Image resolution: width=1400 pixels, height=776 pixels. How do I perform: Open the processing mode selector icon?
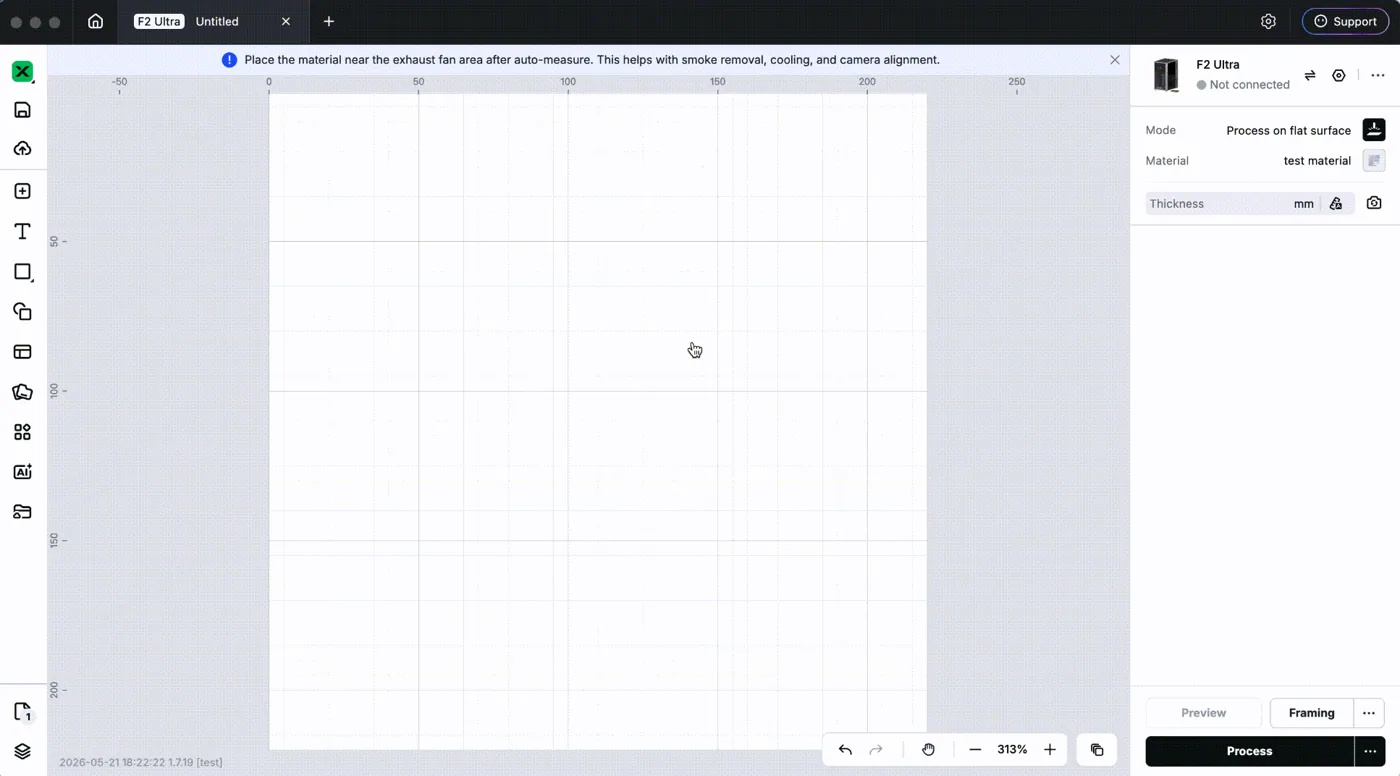1374,130
